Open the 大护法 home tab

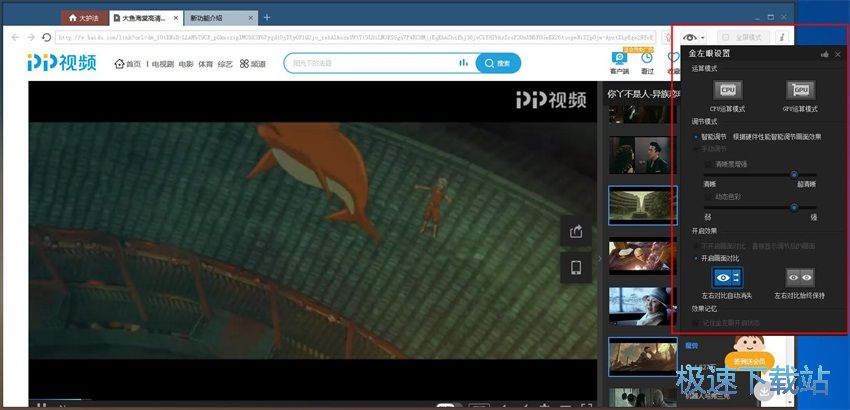point(84,18)
